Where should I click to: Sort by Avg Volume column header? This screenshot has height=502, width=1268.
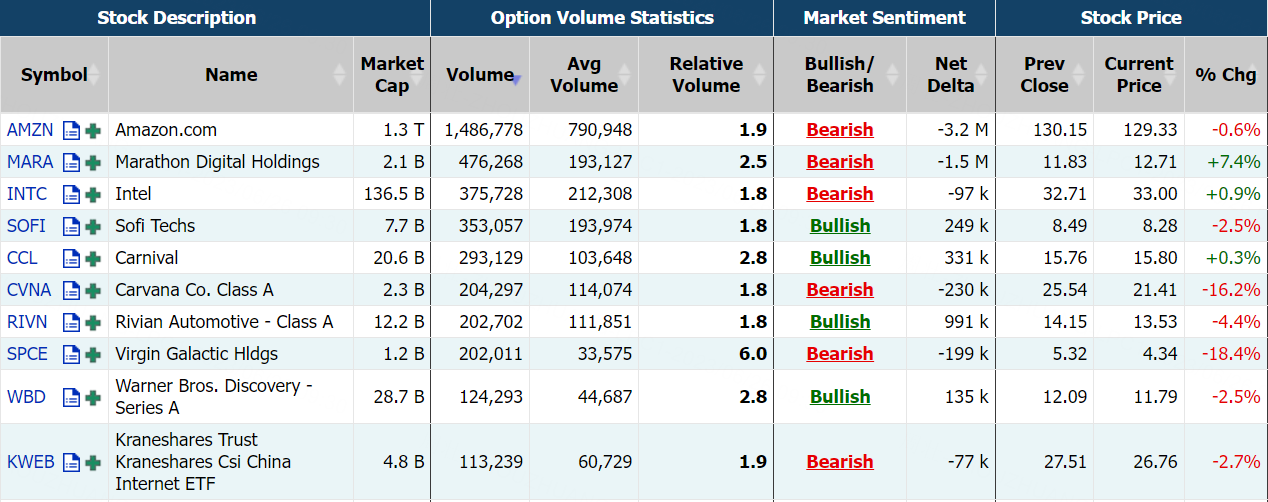pos(584,75)
